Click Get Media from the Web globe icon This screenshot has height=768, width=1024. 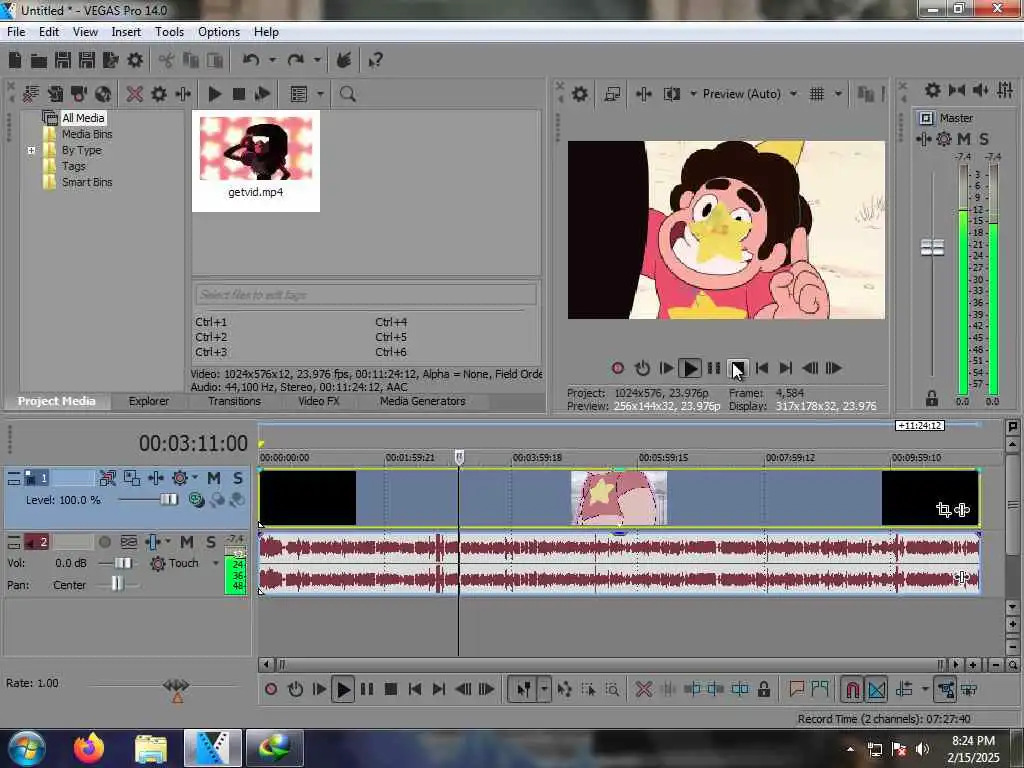pos(103,94)
